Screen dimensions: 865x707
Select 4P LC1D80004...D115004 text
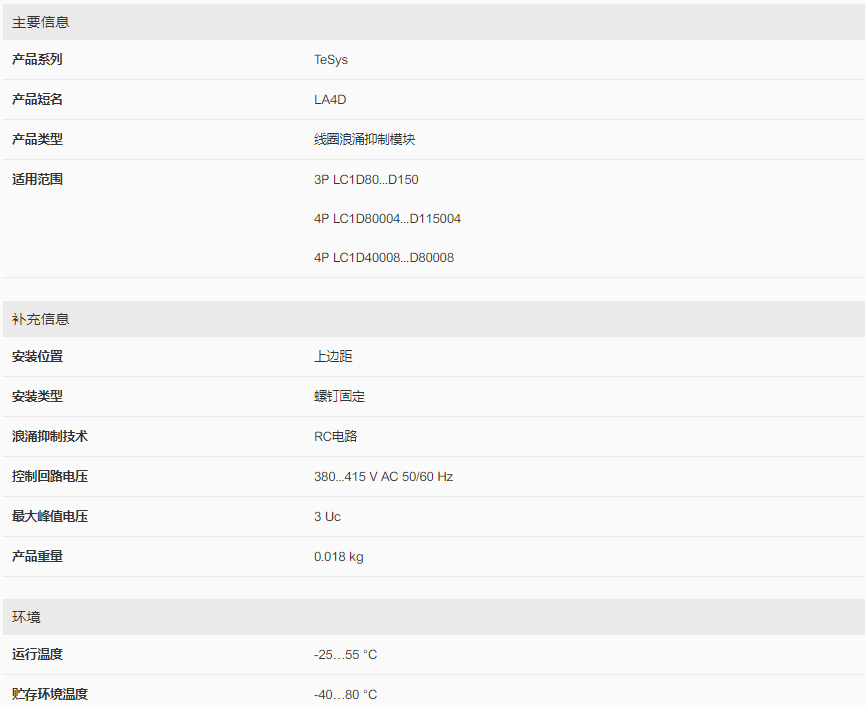point(387,219)
